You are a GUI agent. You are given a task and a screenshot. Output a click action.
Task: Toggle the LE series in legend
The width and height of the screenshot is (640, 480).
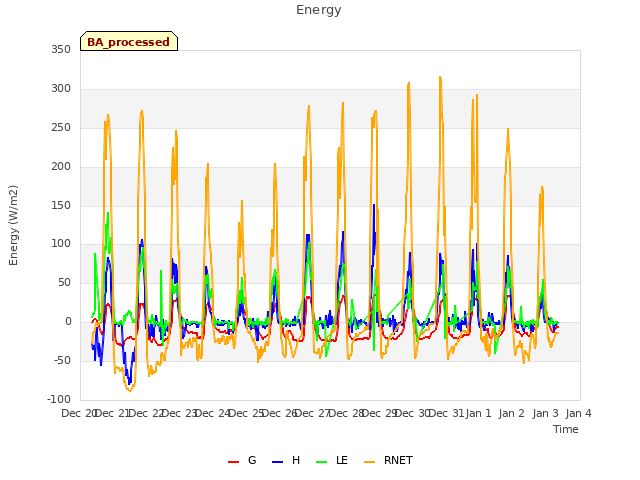[x=332, y=460]
